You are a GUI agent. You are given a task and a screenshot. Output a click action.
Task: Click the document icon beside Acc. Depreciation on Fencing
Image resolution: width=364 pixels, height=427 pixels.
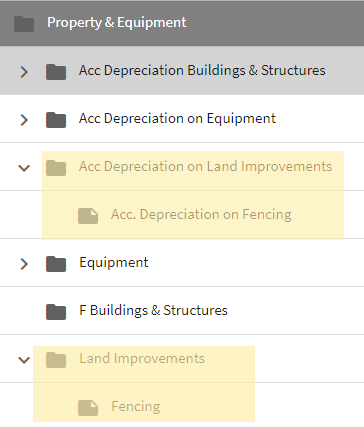[x=88, y=216]
